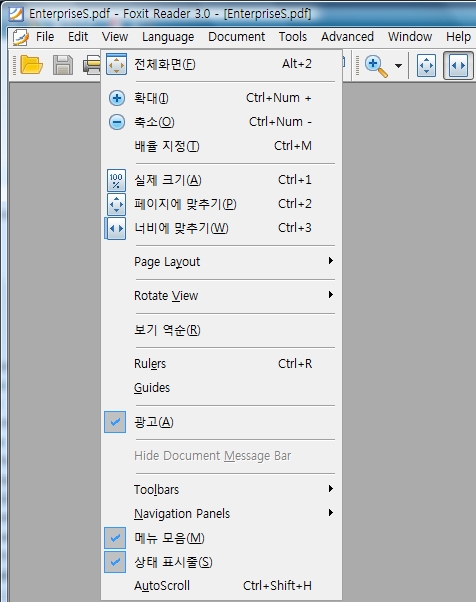Viewport: 476px width, 602px height.
Task: Click the Zoom In magnifier toolbar icon
Action: click(376, 66)
